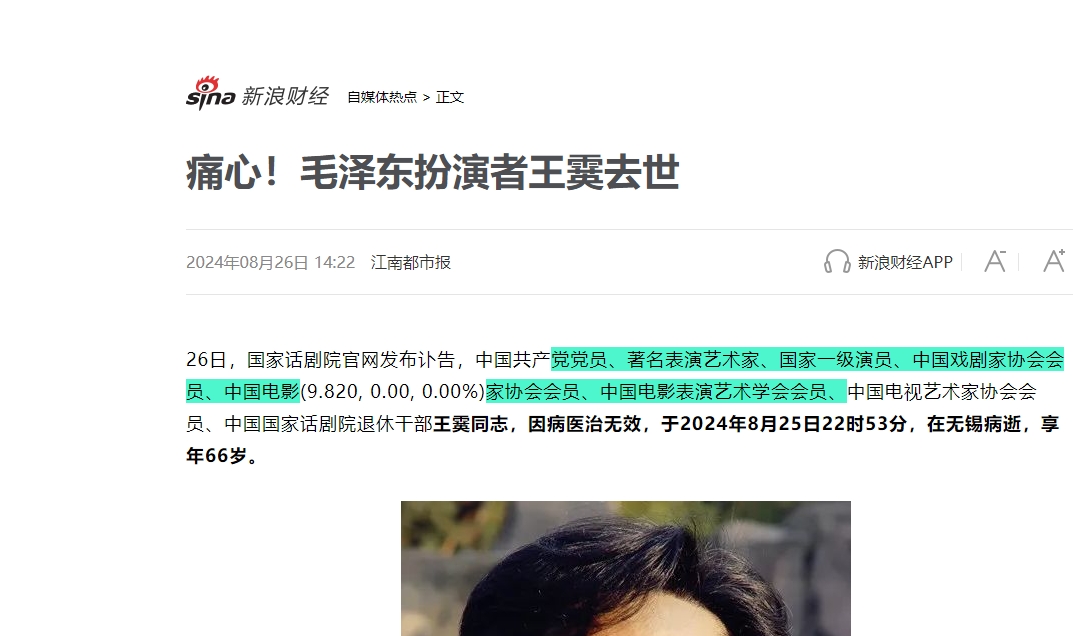Click the text 国家话剧院官网发布讣告
1073x636 pixels.
point(350,359)
